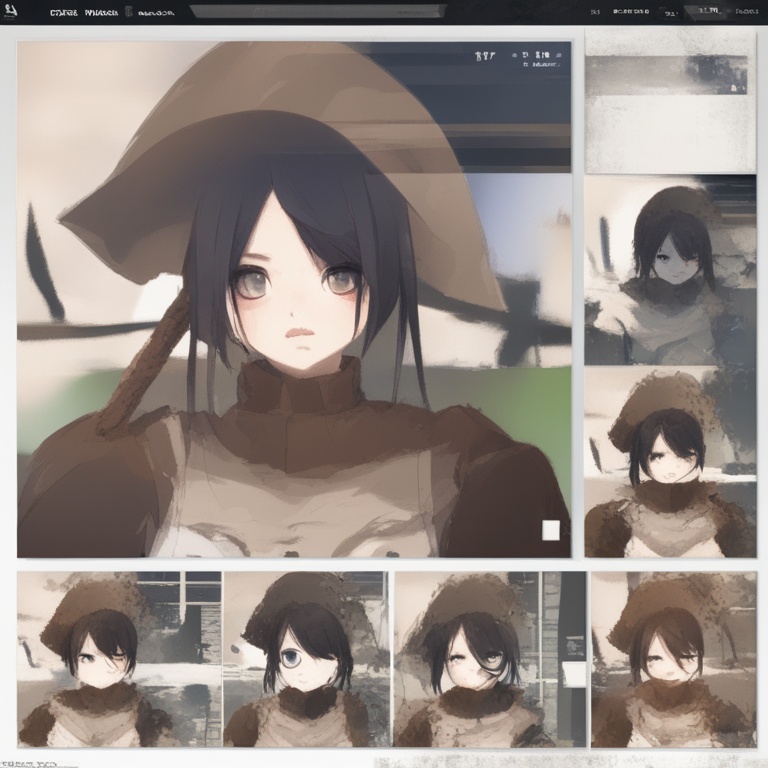
Task: Click the caption text in the main artwork's corner
Action: pyautogui.click(x=518, y=59)
